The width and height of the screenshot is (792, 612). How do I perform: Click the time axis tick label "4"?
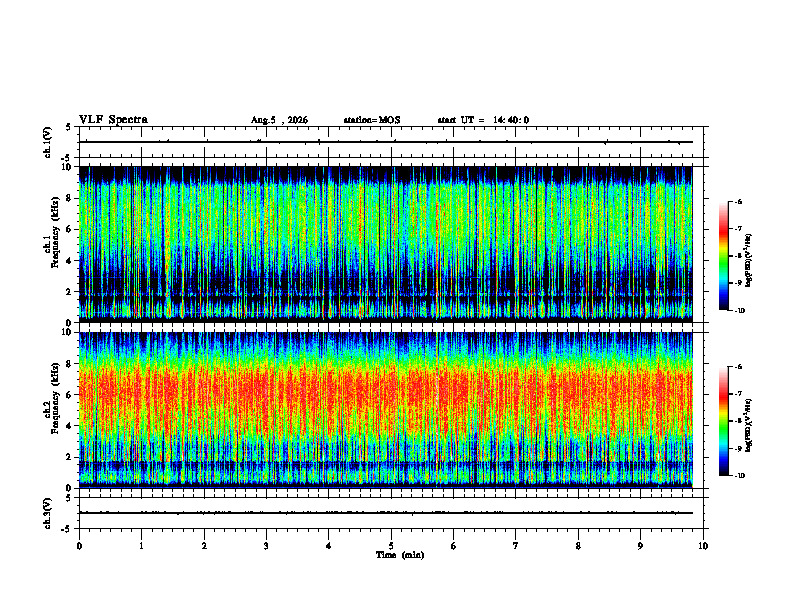[x=329, y=546]
